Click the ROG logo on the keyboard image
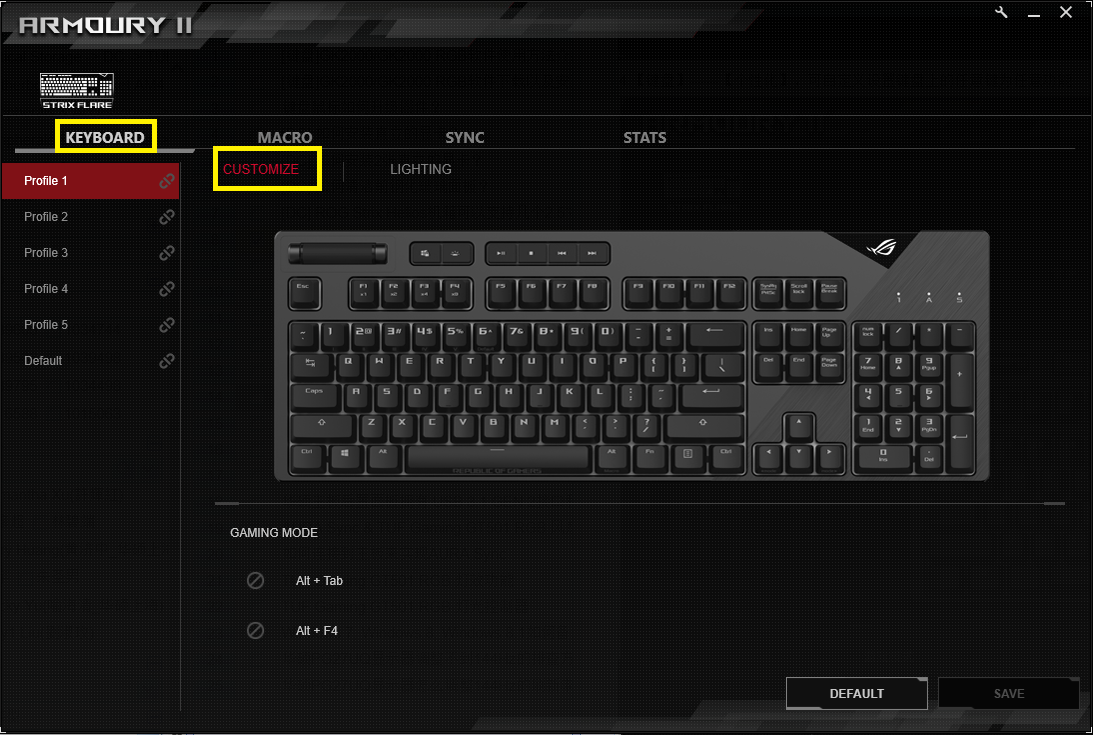The image size is (1093, 735). pos(882,248)
